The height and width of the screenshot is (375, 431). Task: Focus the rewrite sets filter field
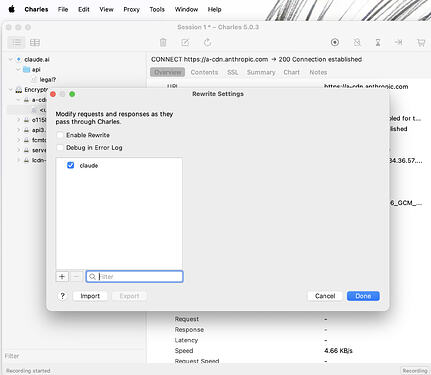(134, 276)
